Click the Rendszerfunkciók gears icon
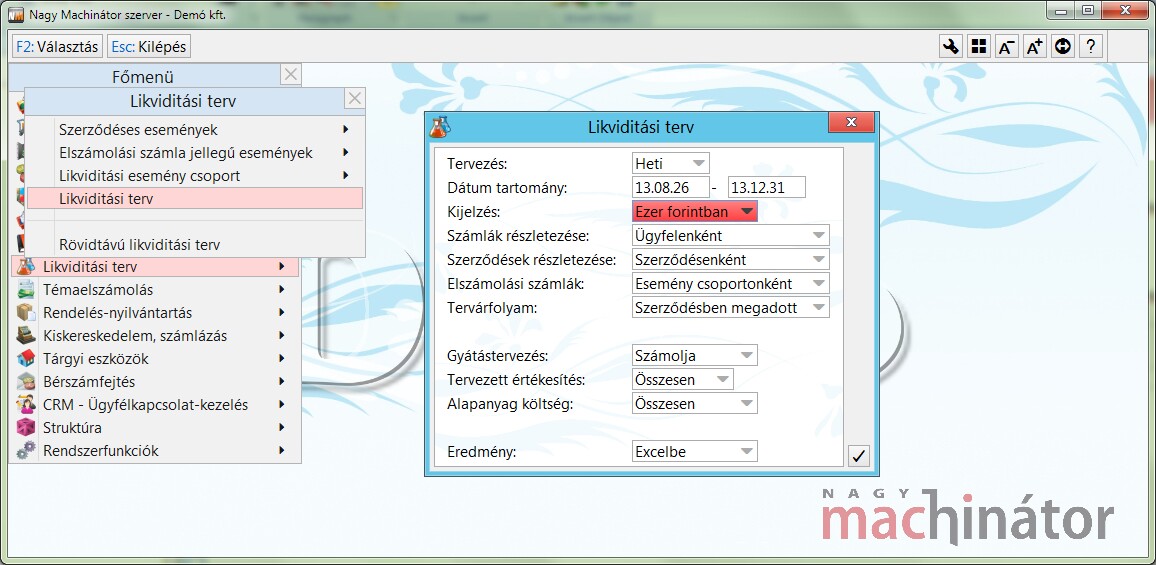 tap(26, 450)
